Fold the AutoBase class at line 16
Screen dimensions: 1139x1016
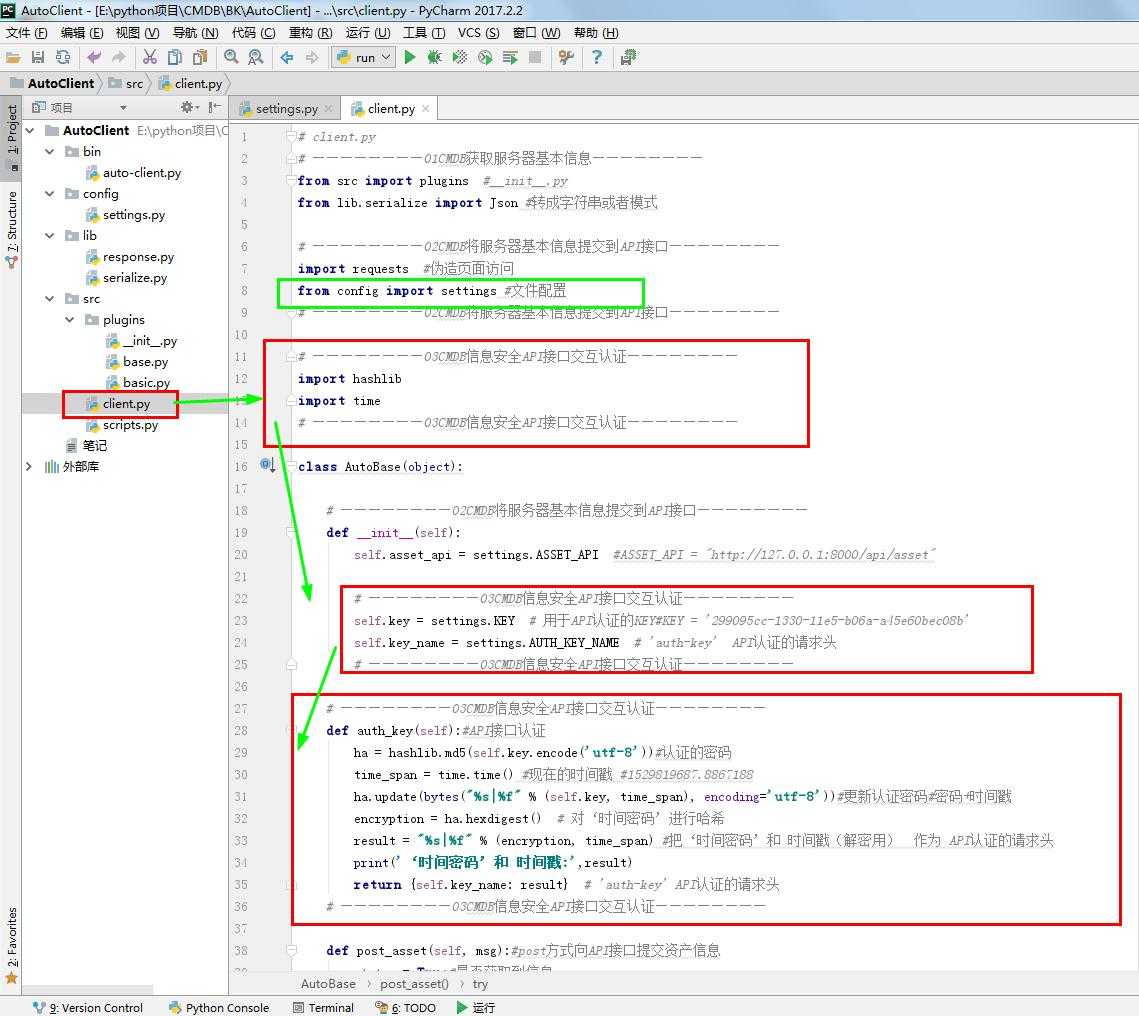(291, 466)
